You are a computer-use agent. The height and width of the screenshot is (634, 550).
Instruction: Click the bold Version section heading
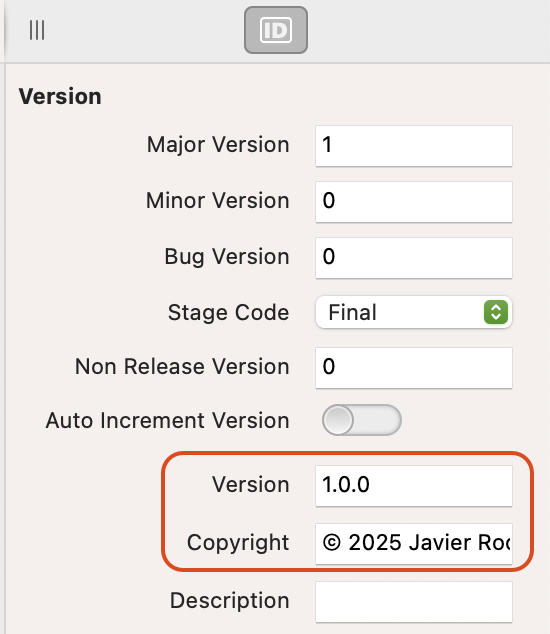60,97
